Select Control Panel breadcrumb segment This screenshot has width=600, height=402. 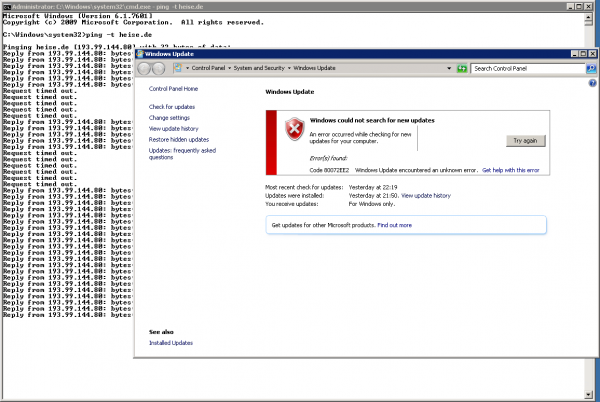pos(208,68)
